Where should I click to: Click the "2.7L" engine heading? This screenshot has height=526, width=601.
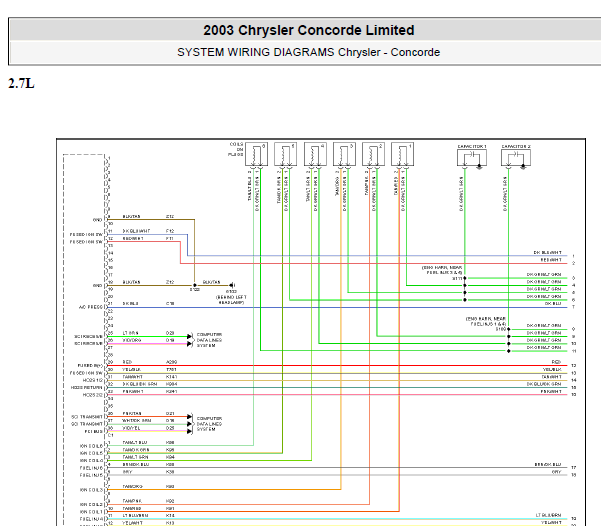point(21,83)
